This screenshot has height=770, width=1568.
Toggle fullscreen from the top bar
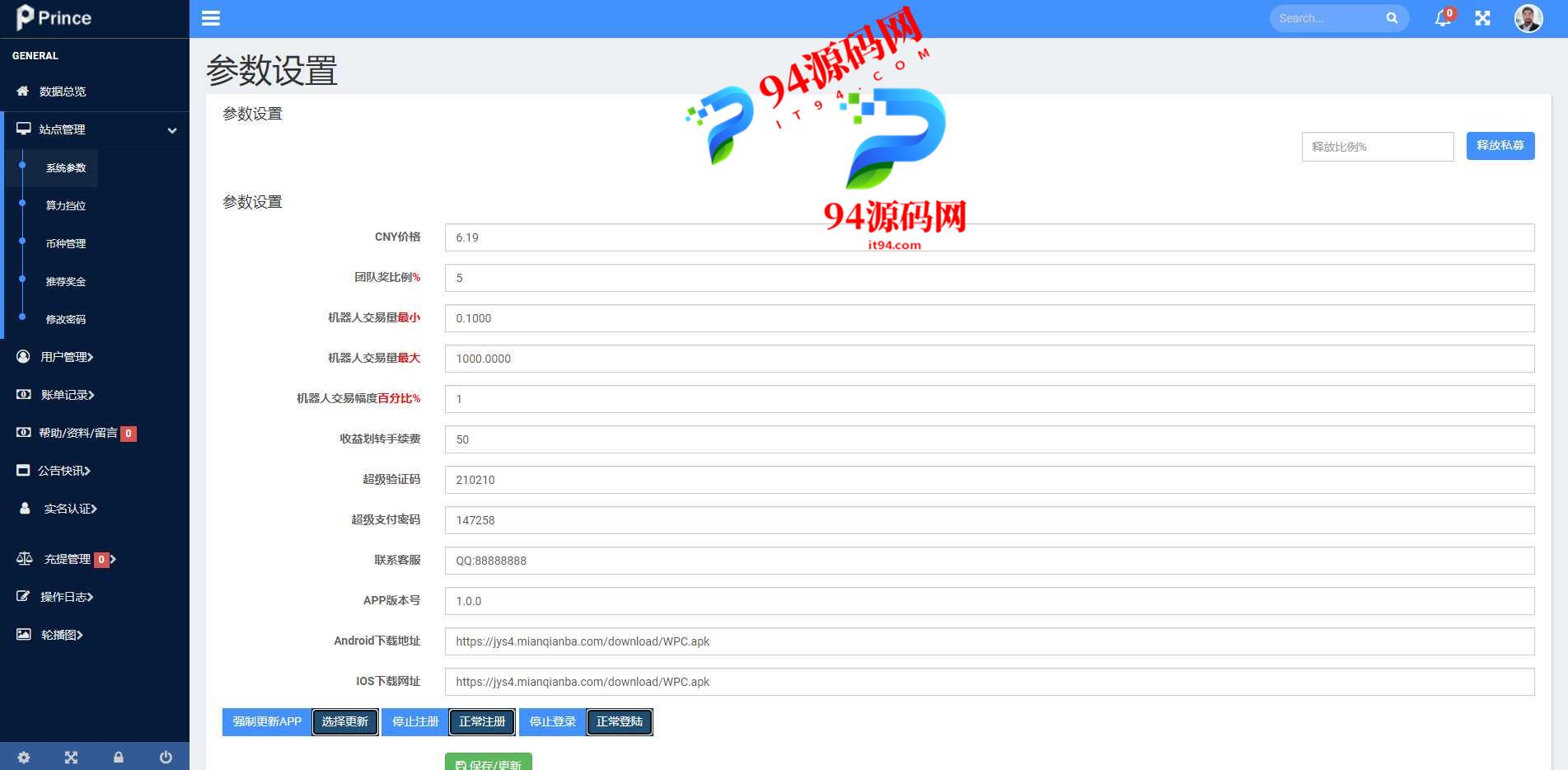pos(1482,18)
